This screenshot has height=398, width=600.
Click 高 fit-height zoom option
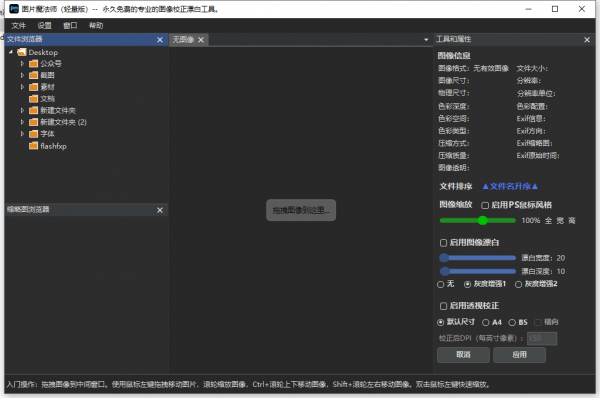click(572, 220)
